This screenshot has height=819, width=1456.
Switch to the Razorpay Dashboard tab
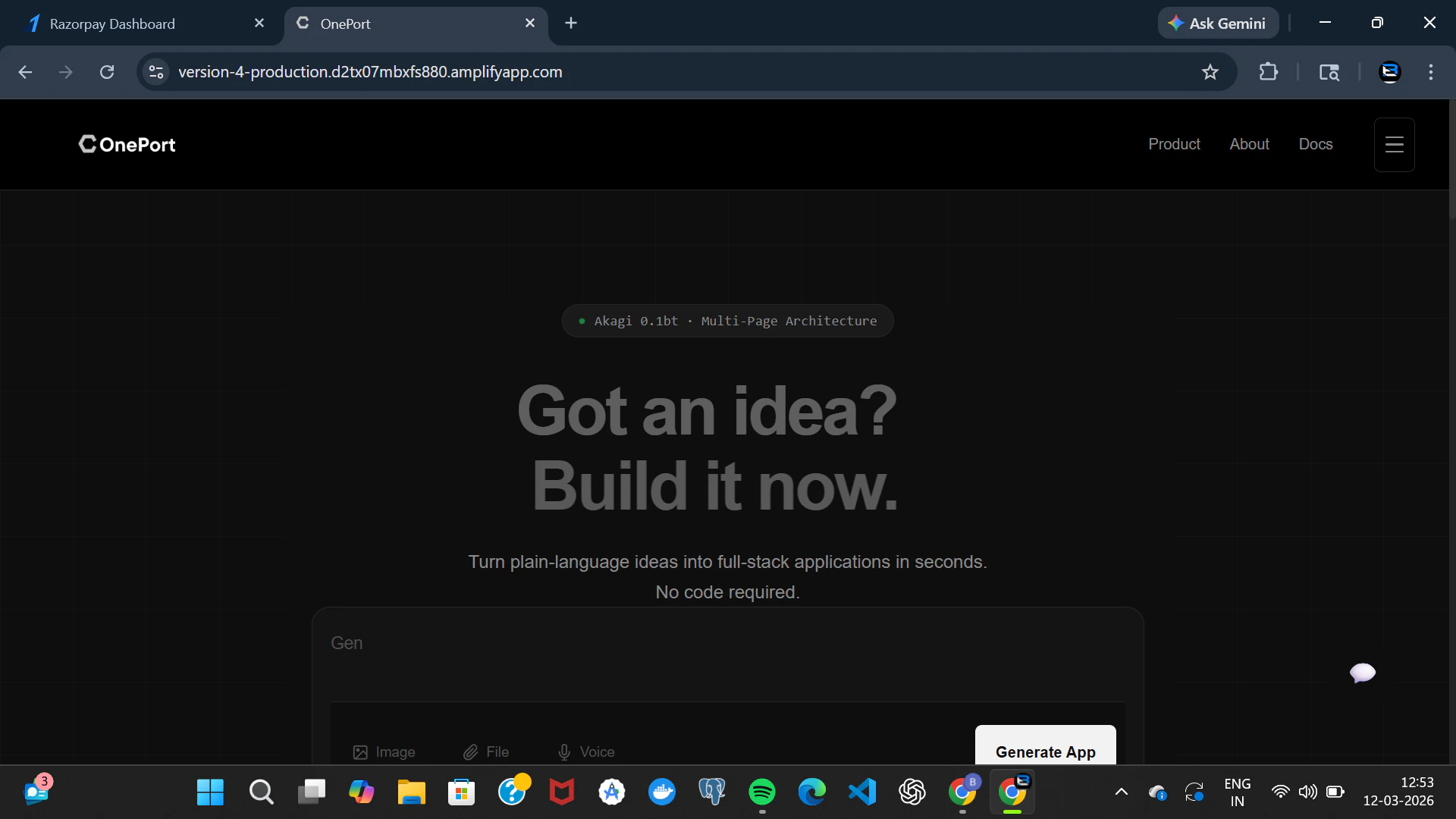point(112,24)
